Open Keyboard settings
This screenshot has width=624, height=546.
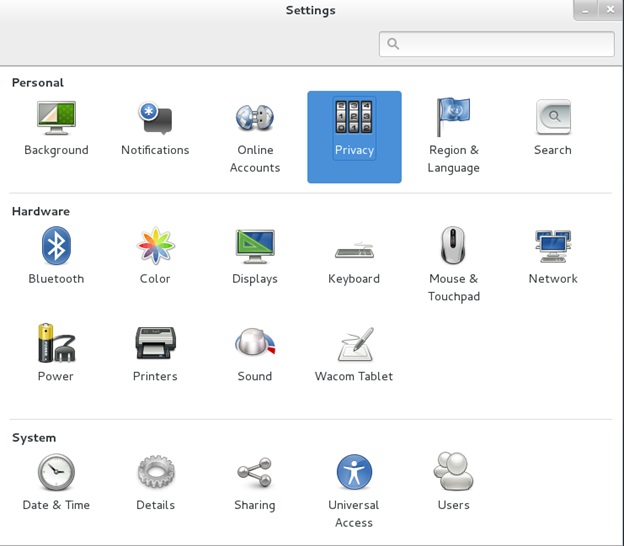point(354,248)
